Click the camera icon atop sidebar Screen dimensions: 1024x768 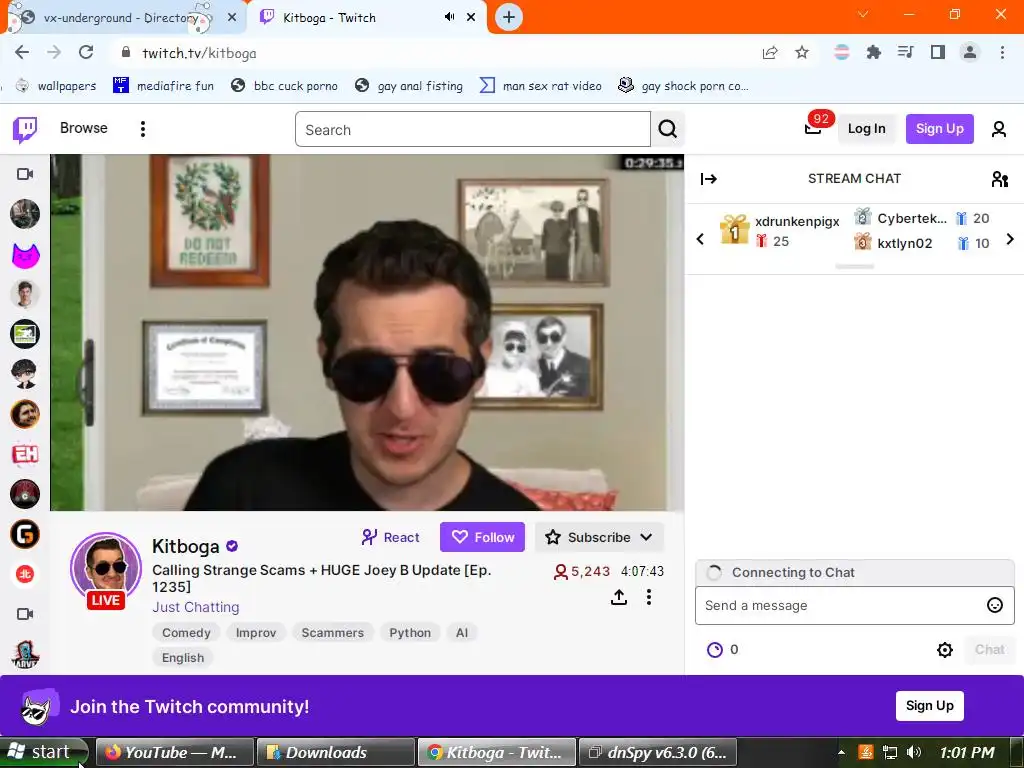(25, 174)
